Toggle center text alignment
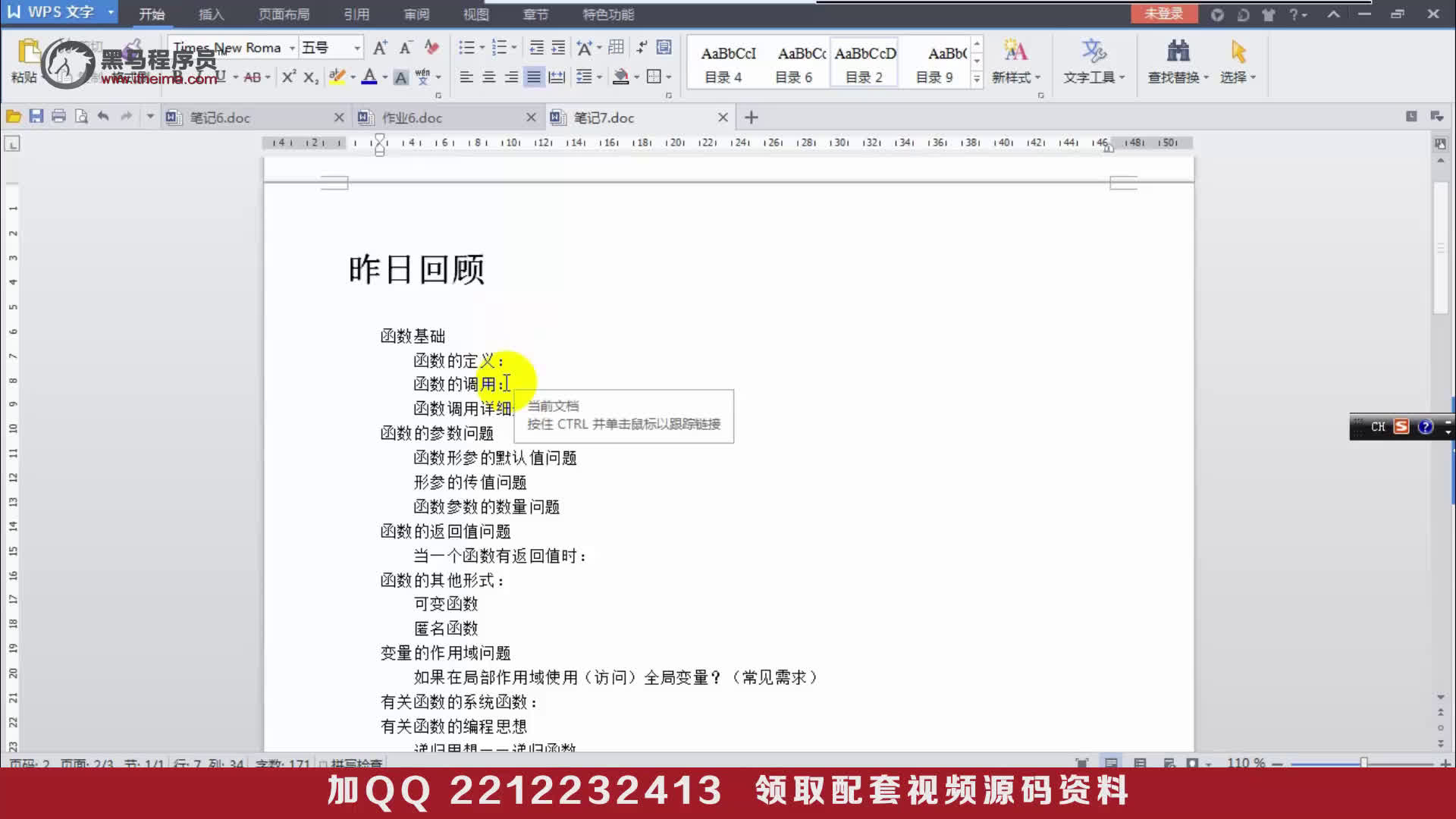Image resolution: width=1456 pixels, height=819 pixels. click(489, 77)
